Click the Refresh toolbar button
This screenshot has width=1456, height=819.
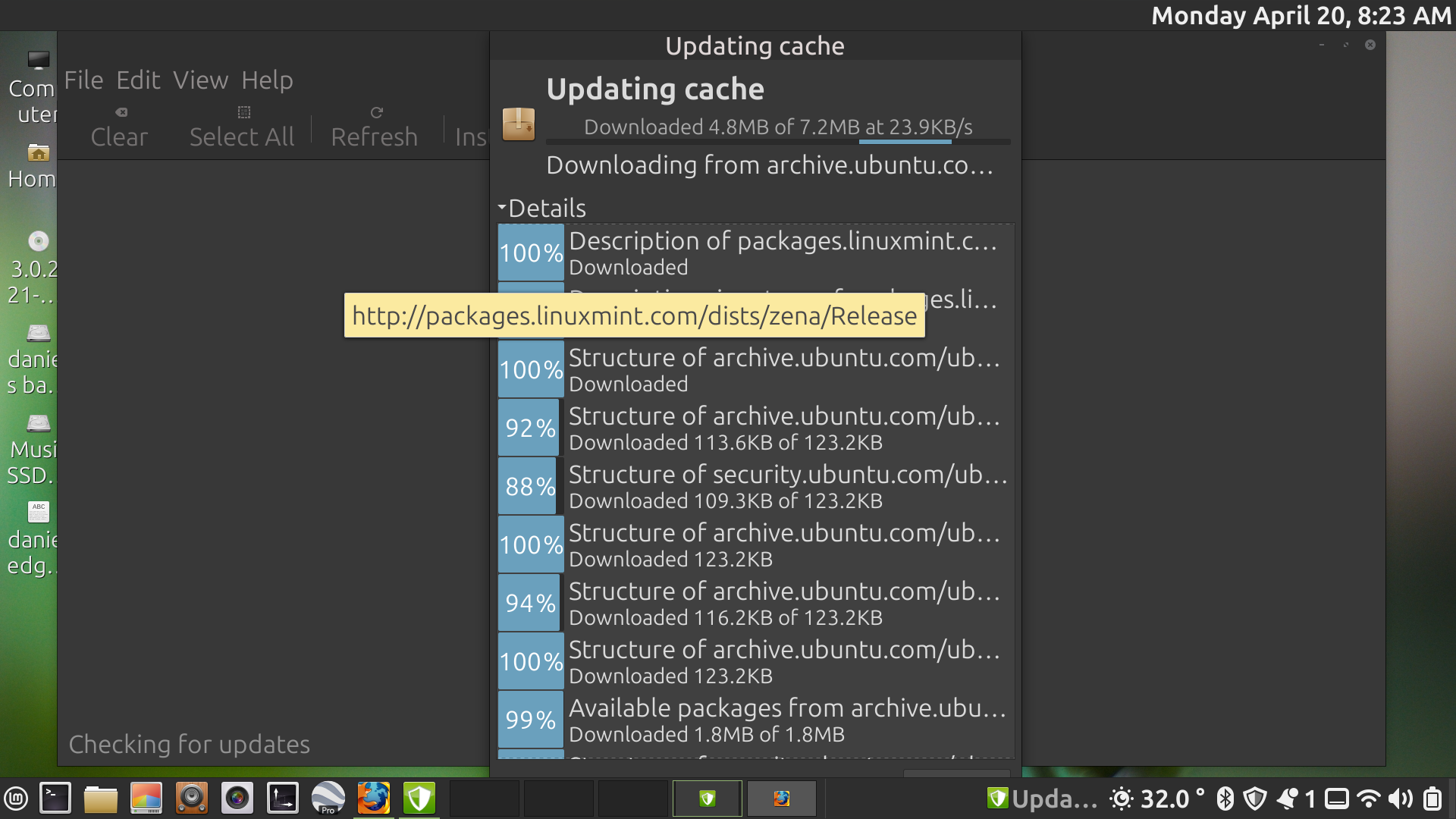[375, 127]
